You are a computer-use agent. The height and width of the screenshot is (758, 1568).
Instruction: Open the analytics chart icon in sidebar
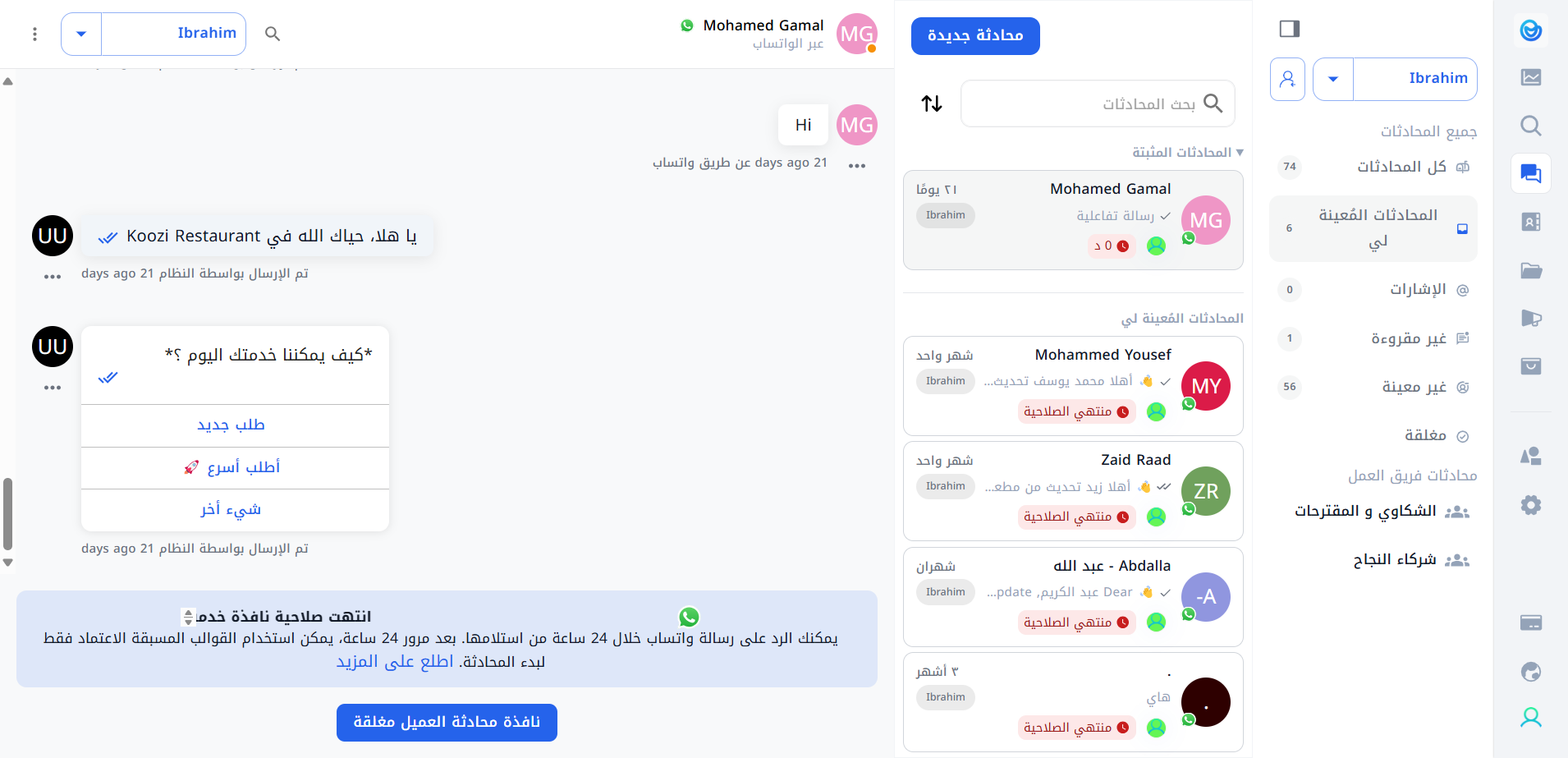[1530, 77]
